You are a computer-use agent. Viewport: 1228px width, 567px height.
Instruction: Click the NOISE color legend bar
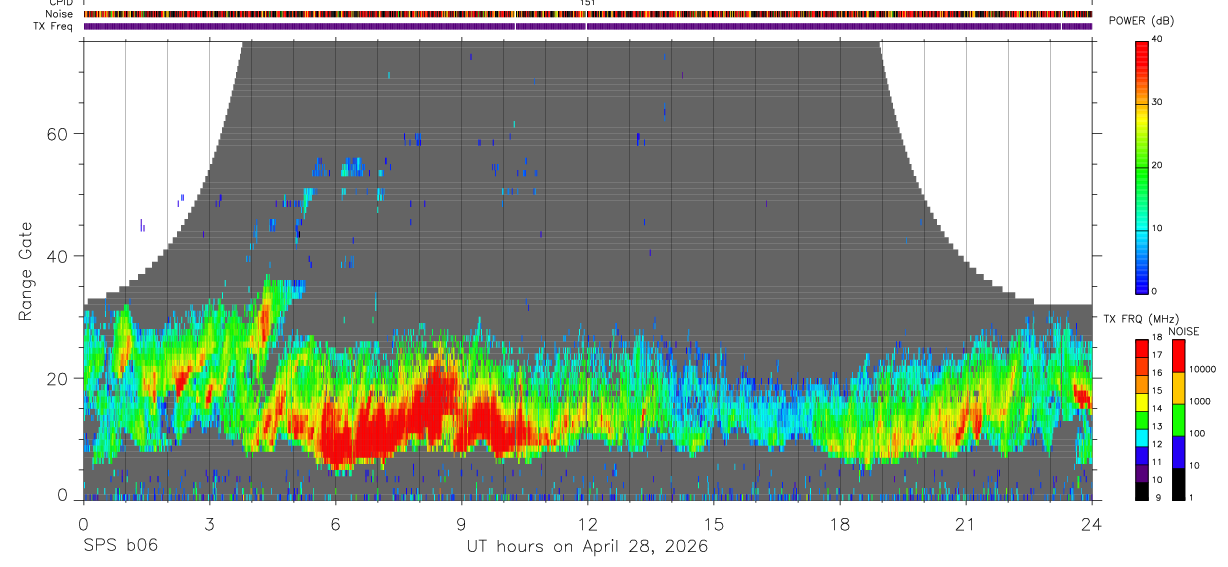pos(1179,420)
